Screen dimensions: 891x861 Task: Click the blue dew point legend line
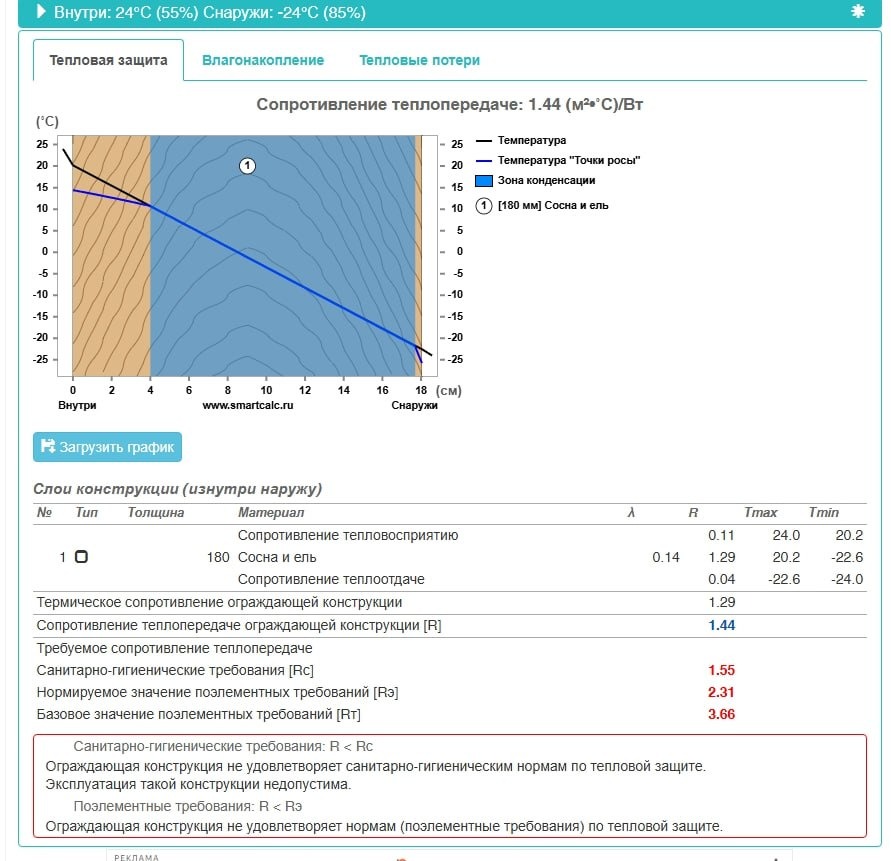pos(483,160)
